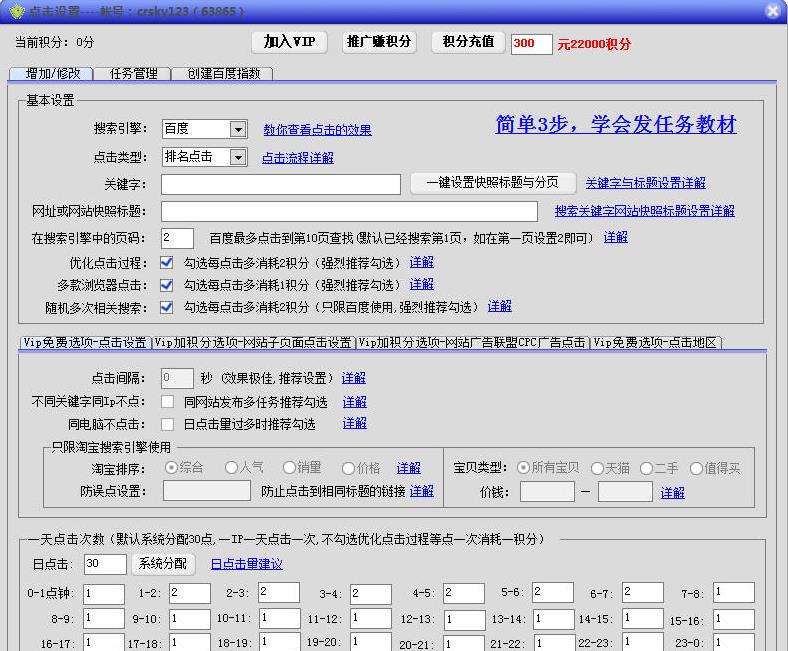Enable the 不同关键字同Ip不点 checkbox
The width and height of the screenshot is (788, 651).
click(x=167, y=402)
